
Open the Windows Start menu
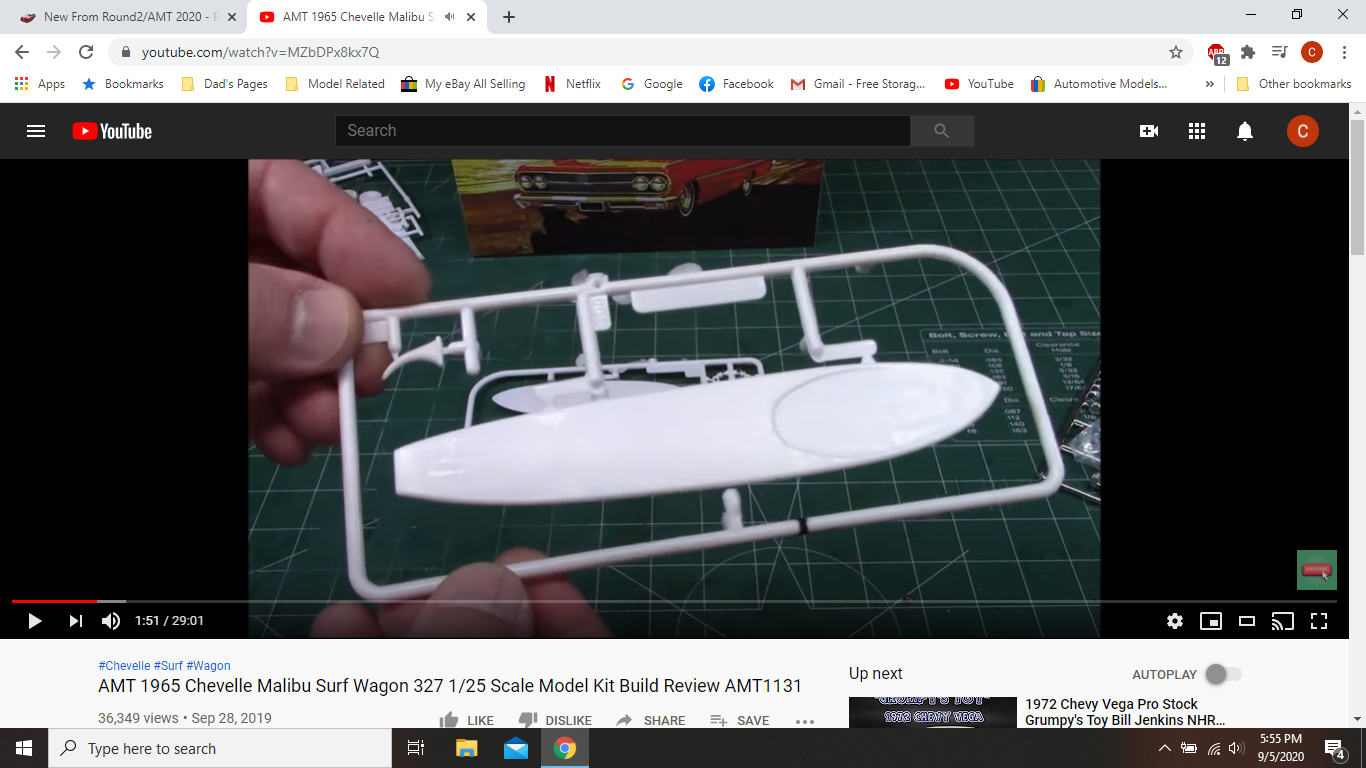coord(24,748)
